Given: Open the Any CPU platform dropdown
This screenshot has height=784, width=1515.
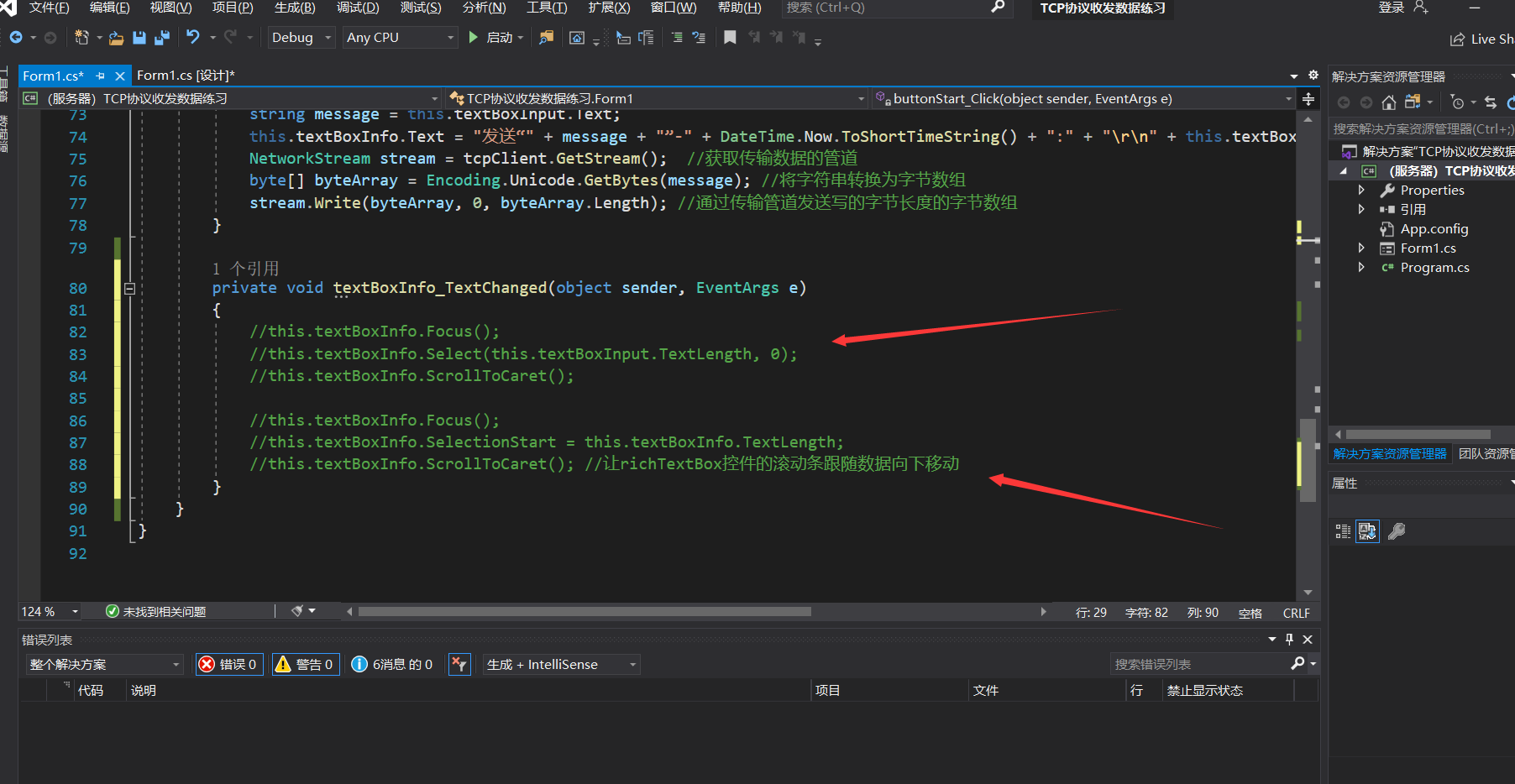Looking at the screenshot, I should tap(400, 38).
